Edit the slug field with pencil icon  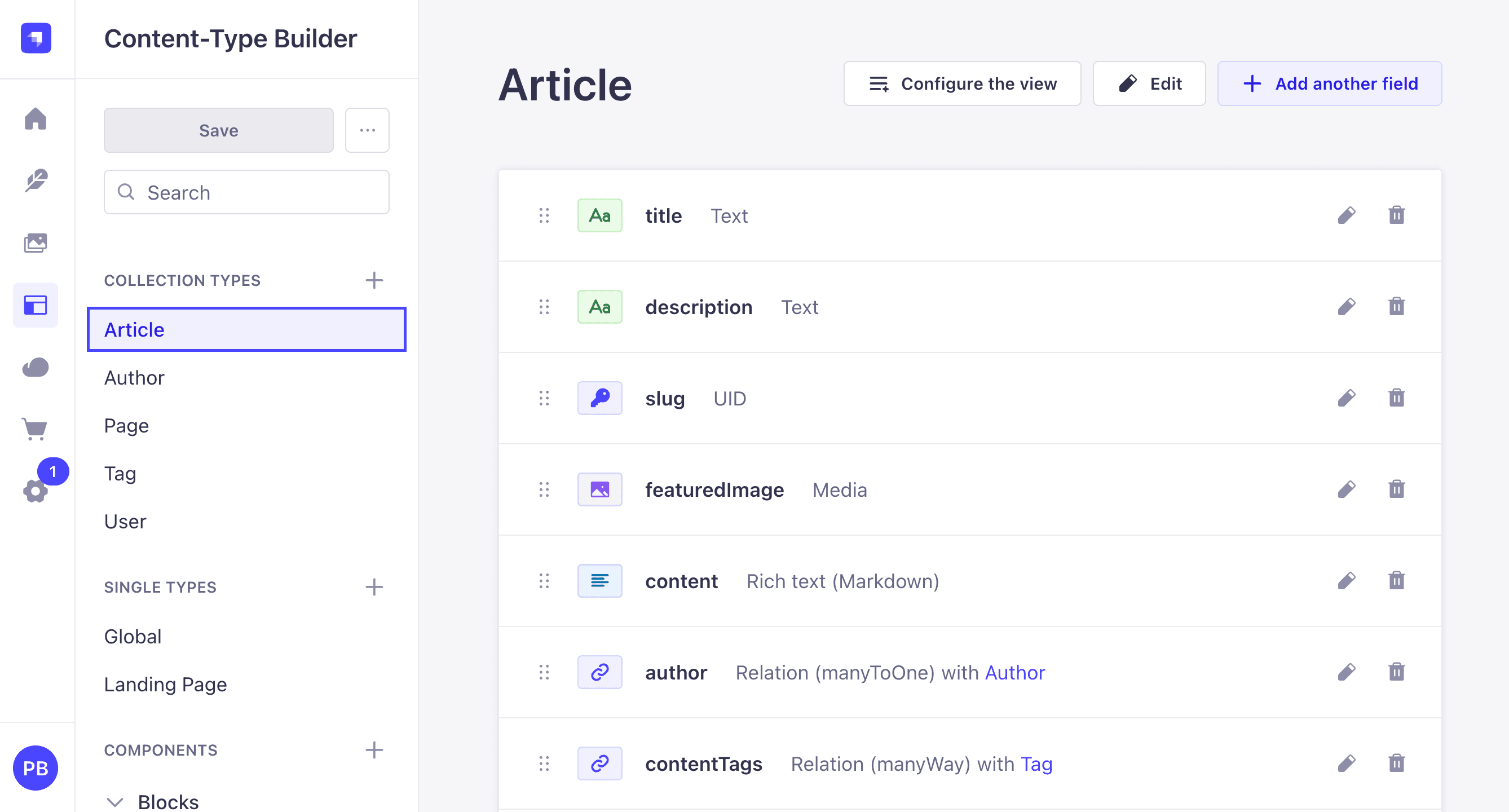click(1346, 398)
